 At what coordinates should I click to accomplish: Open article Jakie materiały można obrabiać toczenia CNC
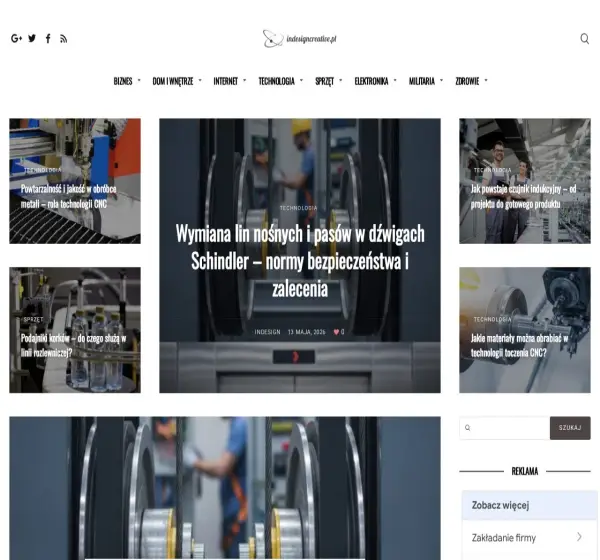point(519,345)
